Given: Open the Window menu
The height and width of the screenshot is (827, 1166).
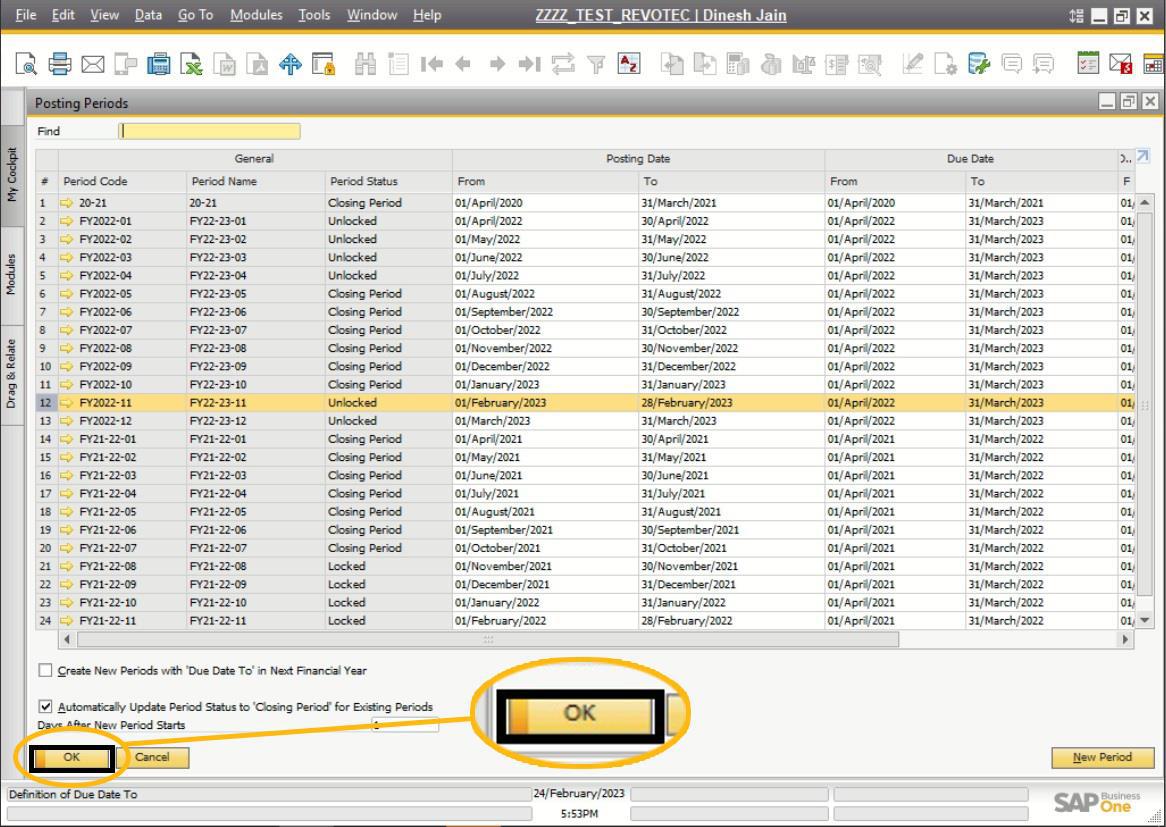Looking at the screenshot, I should [372, 15].
